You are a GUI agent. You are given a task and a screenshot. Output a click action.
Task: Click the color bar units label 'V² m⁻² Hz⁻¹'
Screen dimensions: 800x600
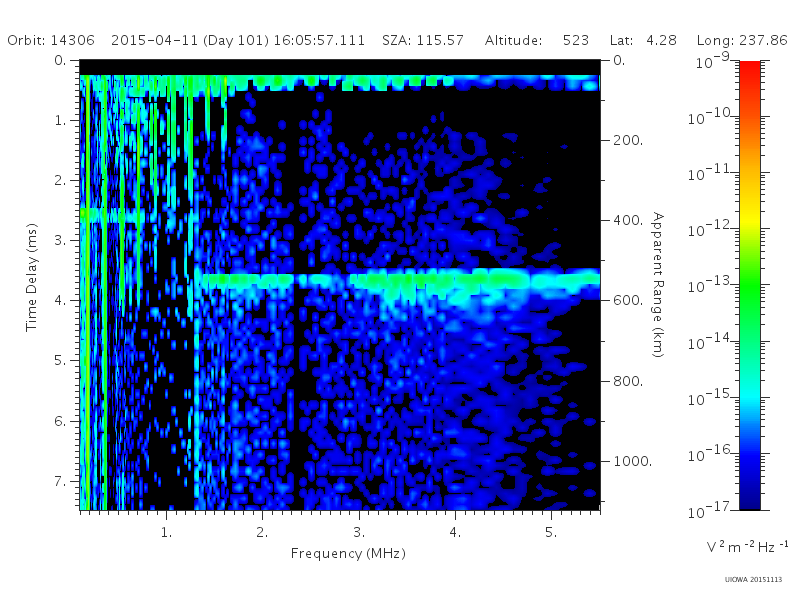click(747, 547)
